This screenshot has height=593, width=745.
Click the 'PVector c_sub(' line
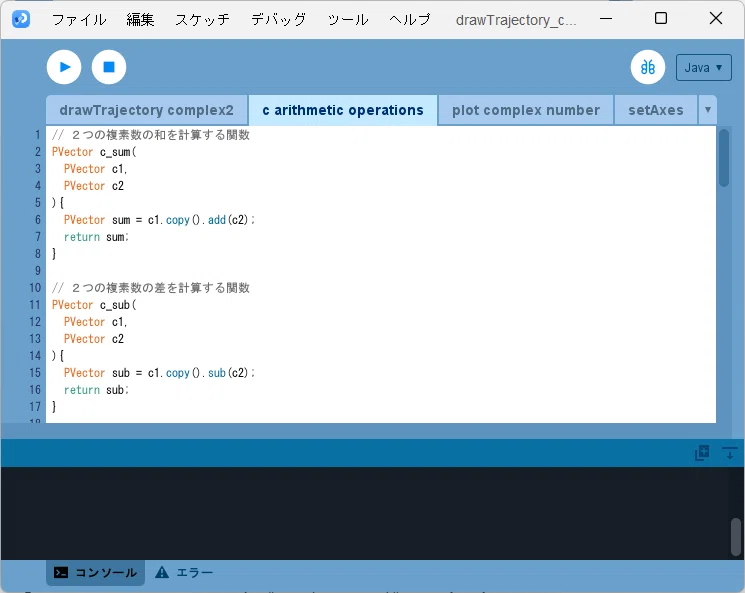pyautogui.click(x=94, y=305)
